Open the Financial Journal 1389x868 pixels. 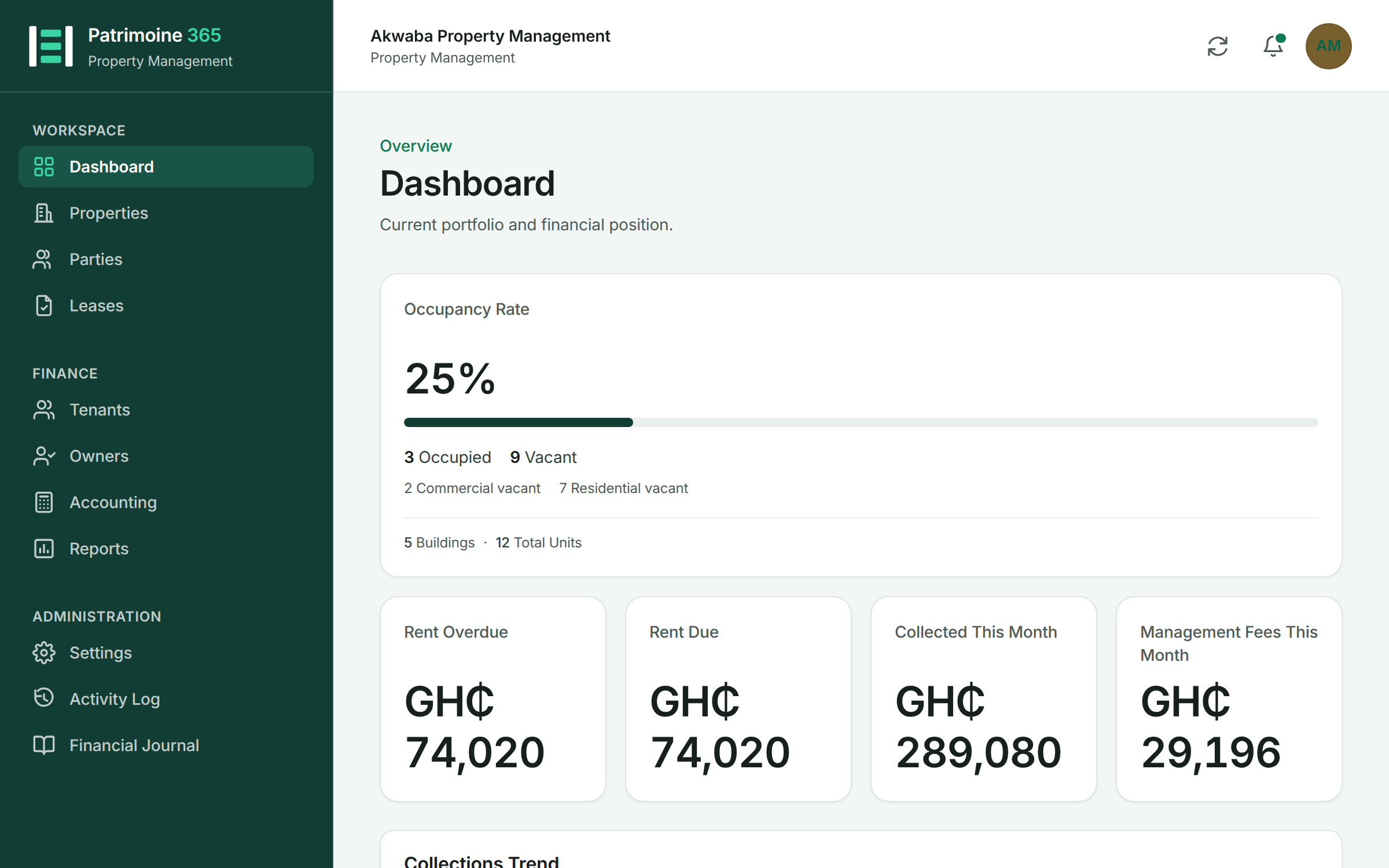[166, 745]
